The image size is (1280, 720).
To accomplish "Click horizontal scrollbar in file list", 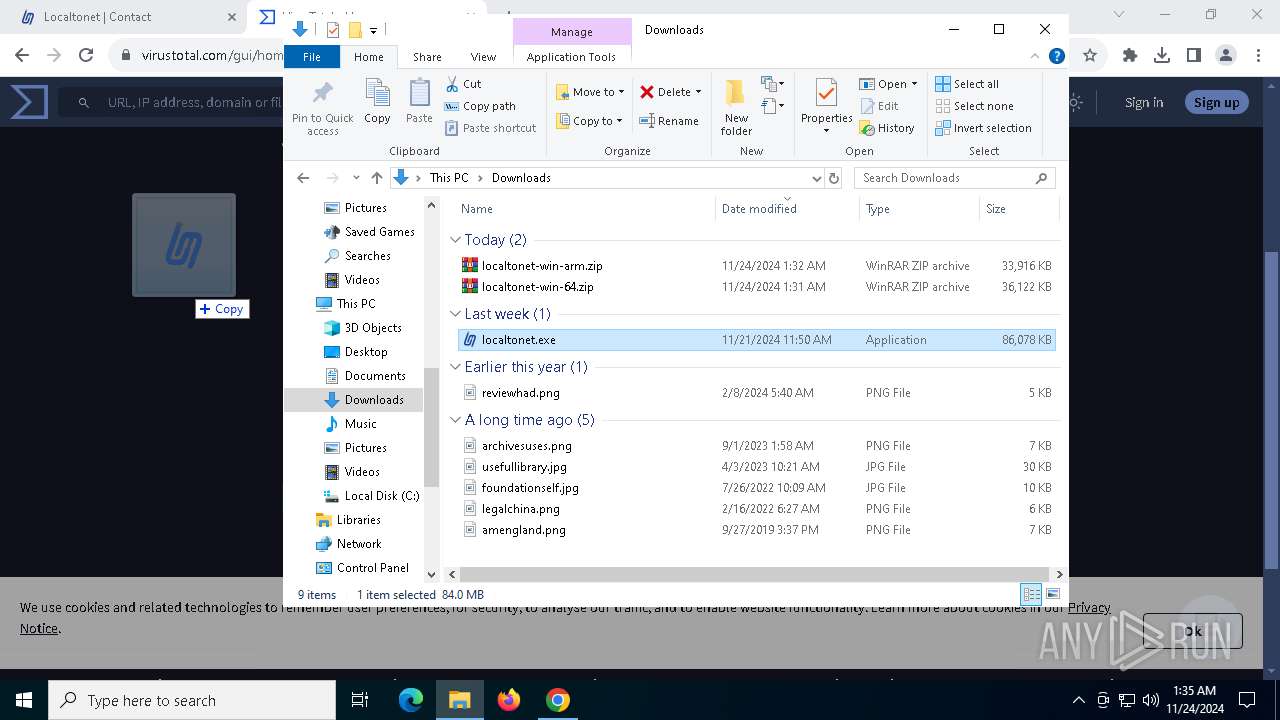I will (756, 574).
